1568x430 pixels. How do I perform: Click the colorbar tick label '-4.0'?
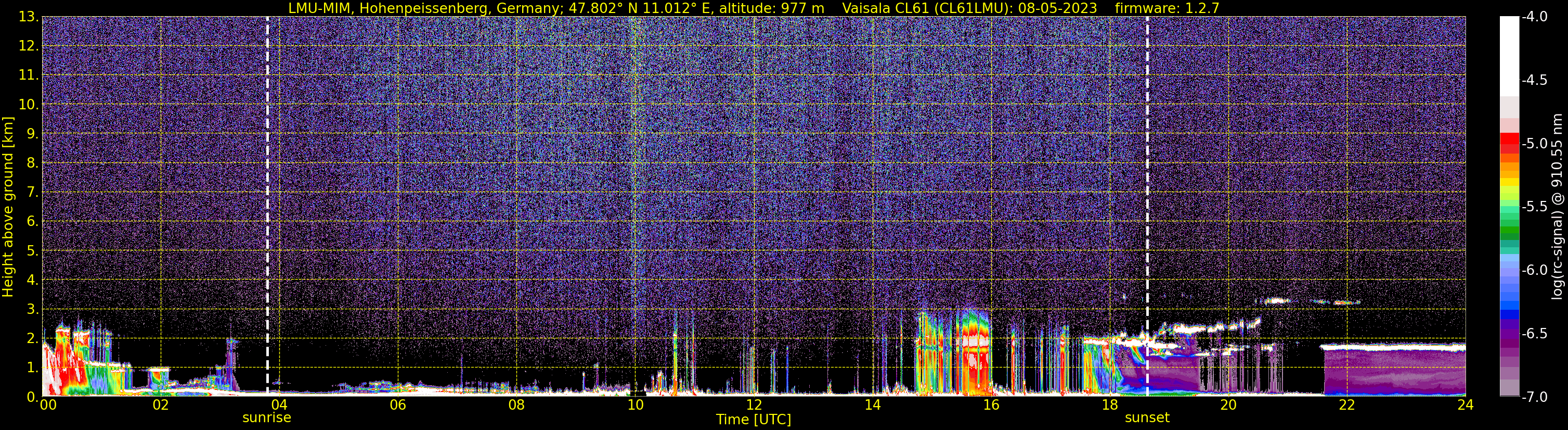click(x=1534, y=17)
